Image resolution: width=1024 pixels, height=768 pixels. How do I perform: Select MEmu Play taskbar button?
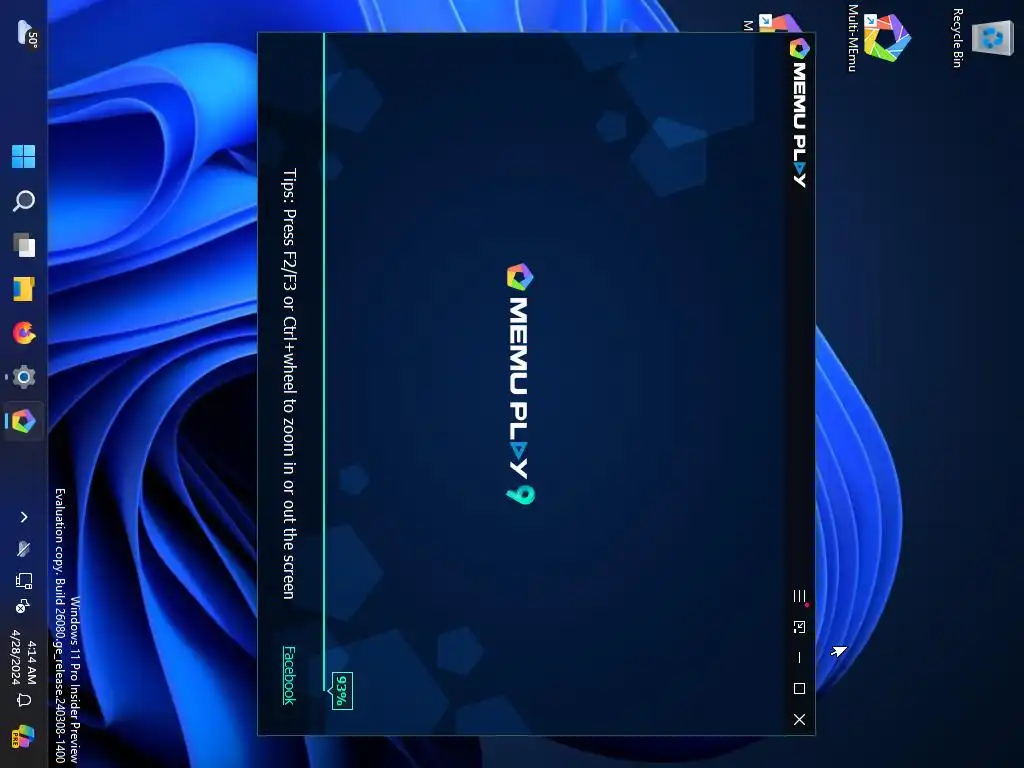pos(24,421)
